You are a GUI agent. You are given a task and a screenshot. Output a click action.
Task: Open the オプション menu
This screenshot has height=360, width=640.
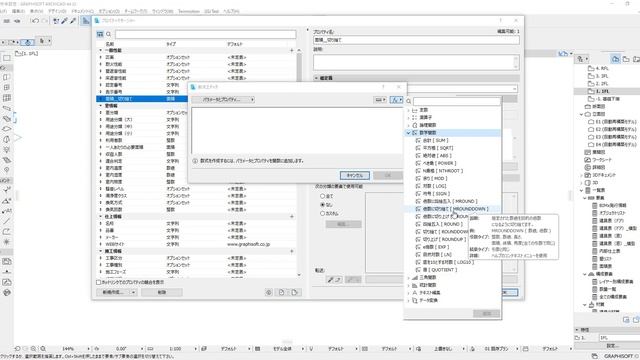[x=109, y=11]
